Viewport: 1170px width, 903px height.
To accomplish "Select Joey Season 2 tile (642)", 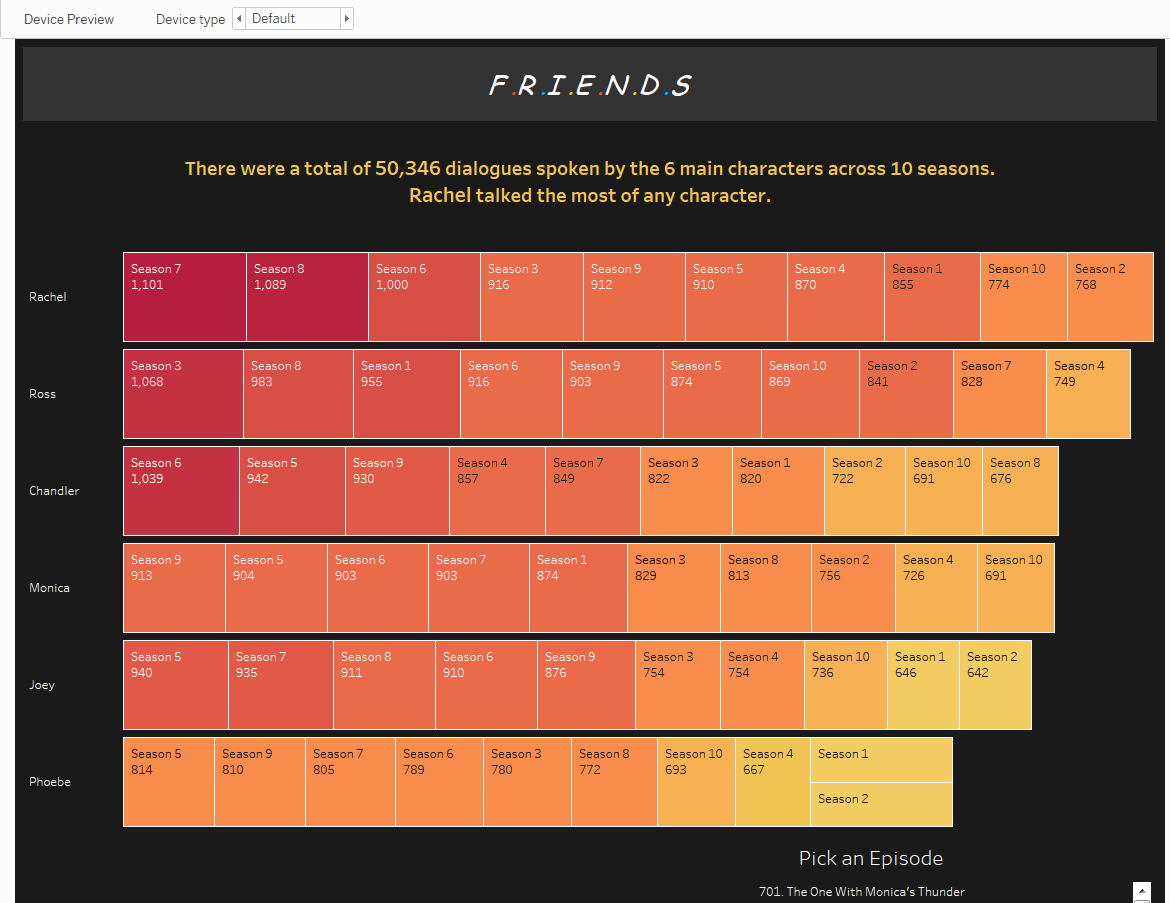I will coord(996,685).
